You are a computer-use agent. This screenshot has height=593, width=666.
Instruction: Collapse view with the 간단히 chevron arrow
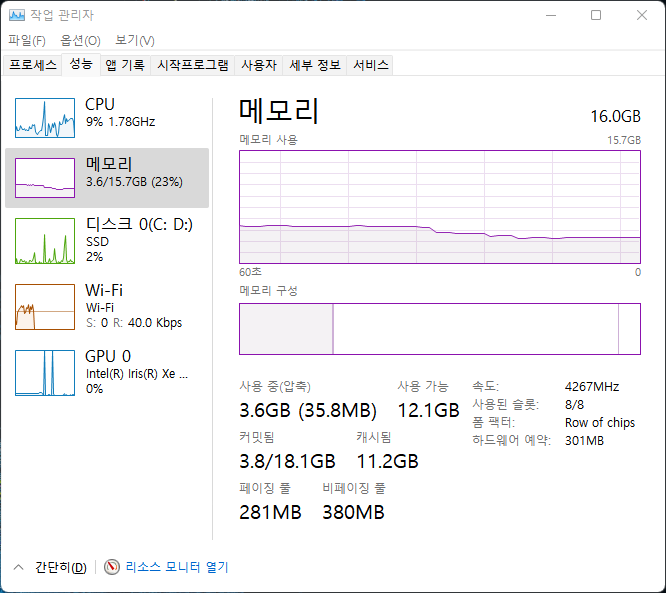[18, 567]
